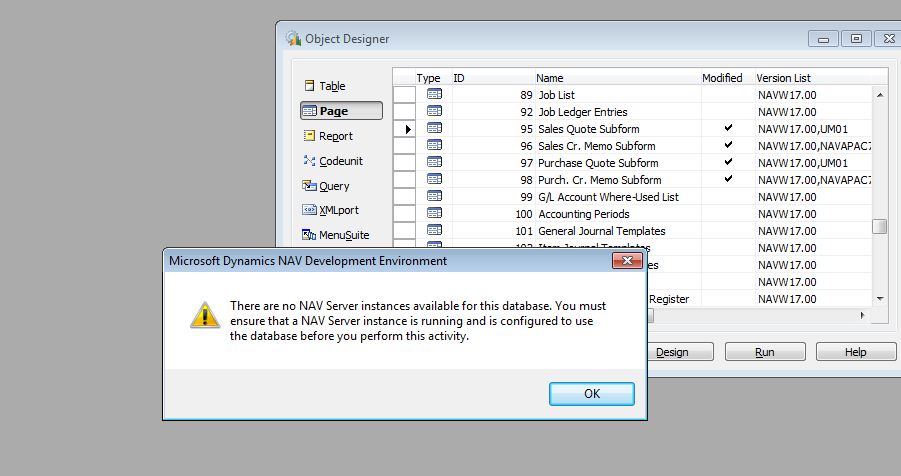901x476 pixels.
Task: Select MenuSuite object type in sidebar
Action: (336, 235)
